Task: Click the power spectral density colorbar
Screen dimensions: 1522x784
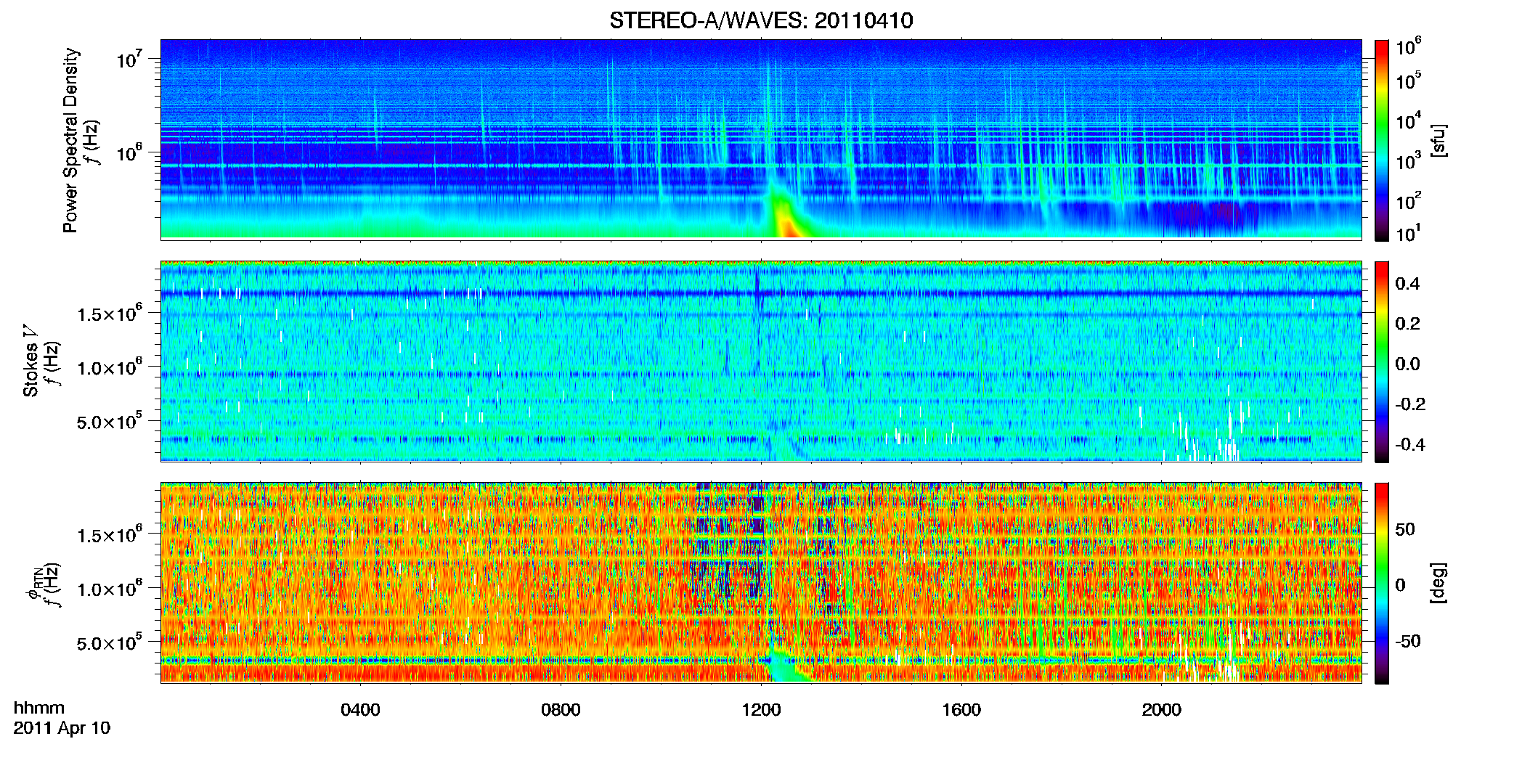Action: (x=1382, y=140)
